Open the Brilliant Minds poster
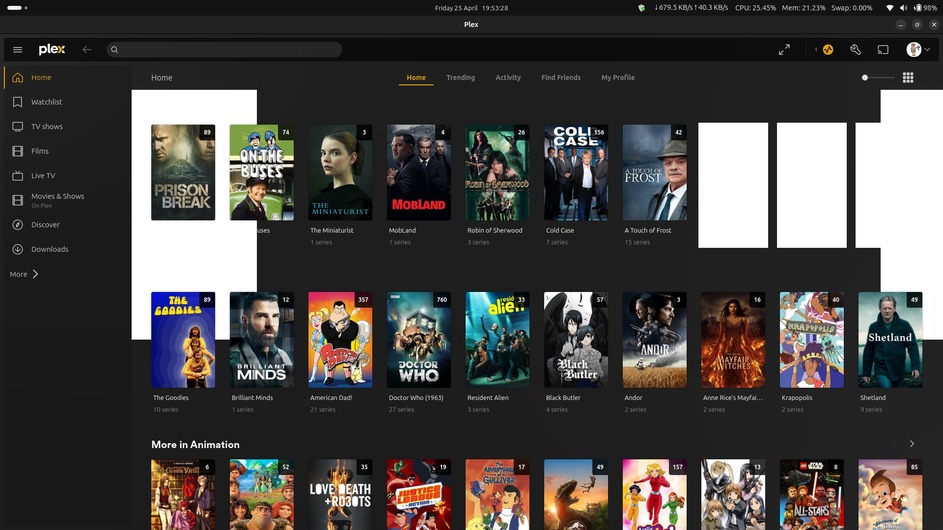The width and height of the screenshot is (943, 530). click(262, 340)
